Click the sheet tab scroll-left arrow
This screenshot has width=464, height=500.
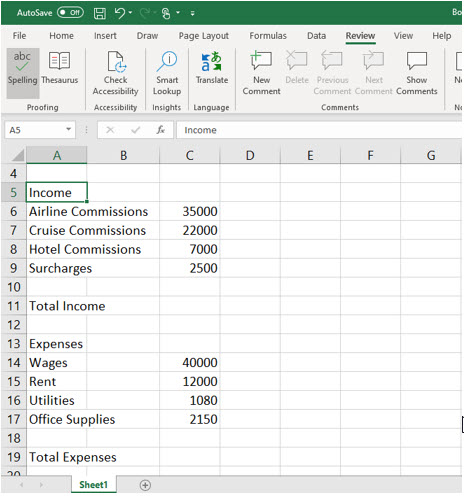21,485
